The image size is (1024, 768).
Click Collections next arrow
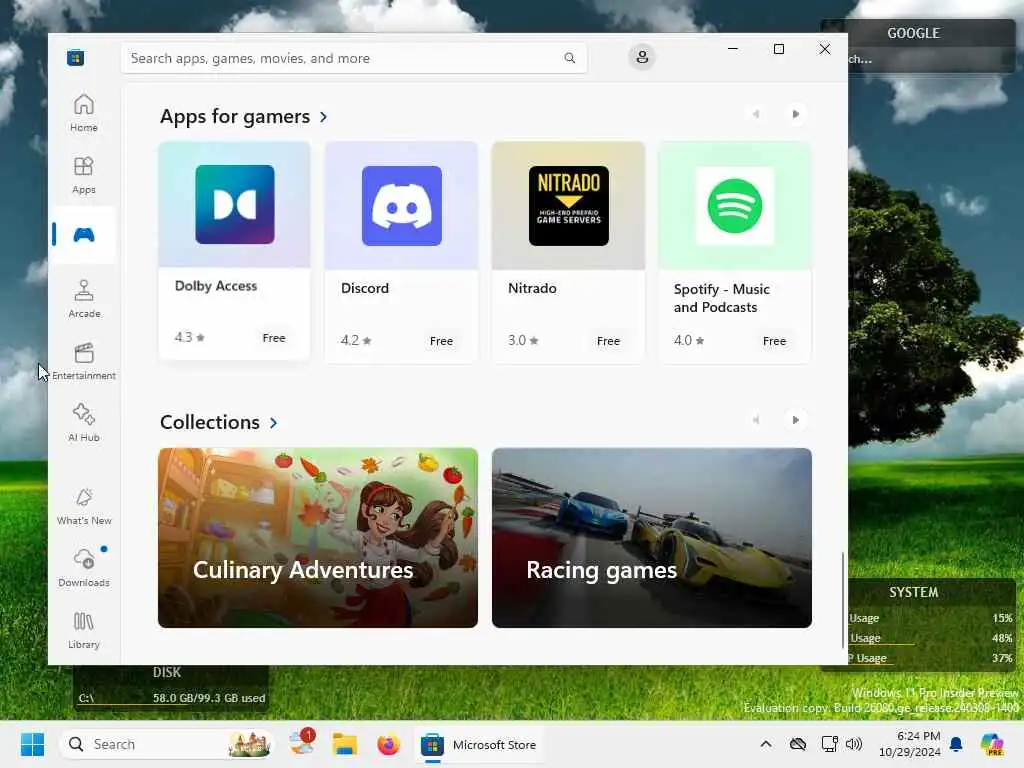(x=795, y=420)
